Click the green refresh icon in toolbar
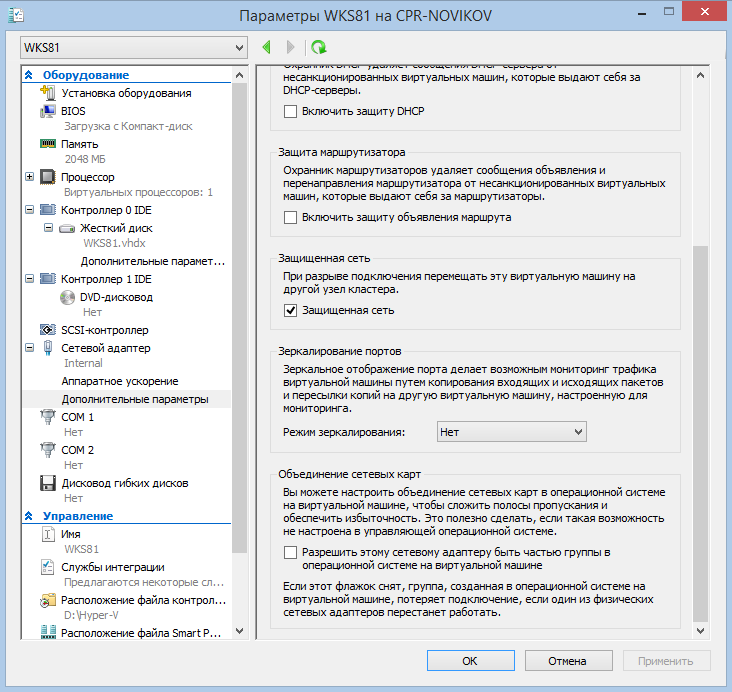 click(x=318, y=47)
